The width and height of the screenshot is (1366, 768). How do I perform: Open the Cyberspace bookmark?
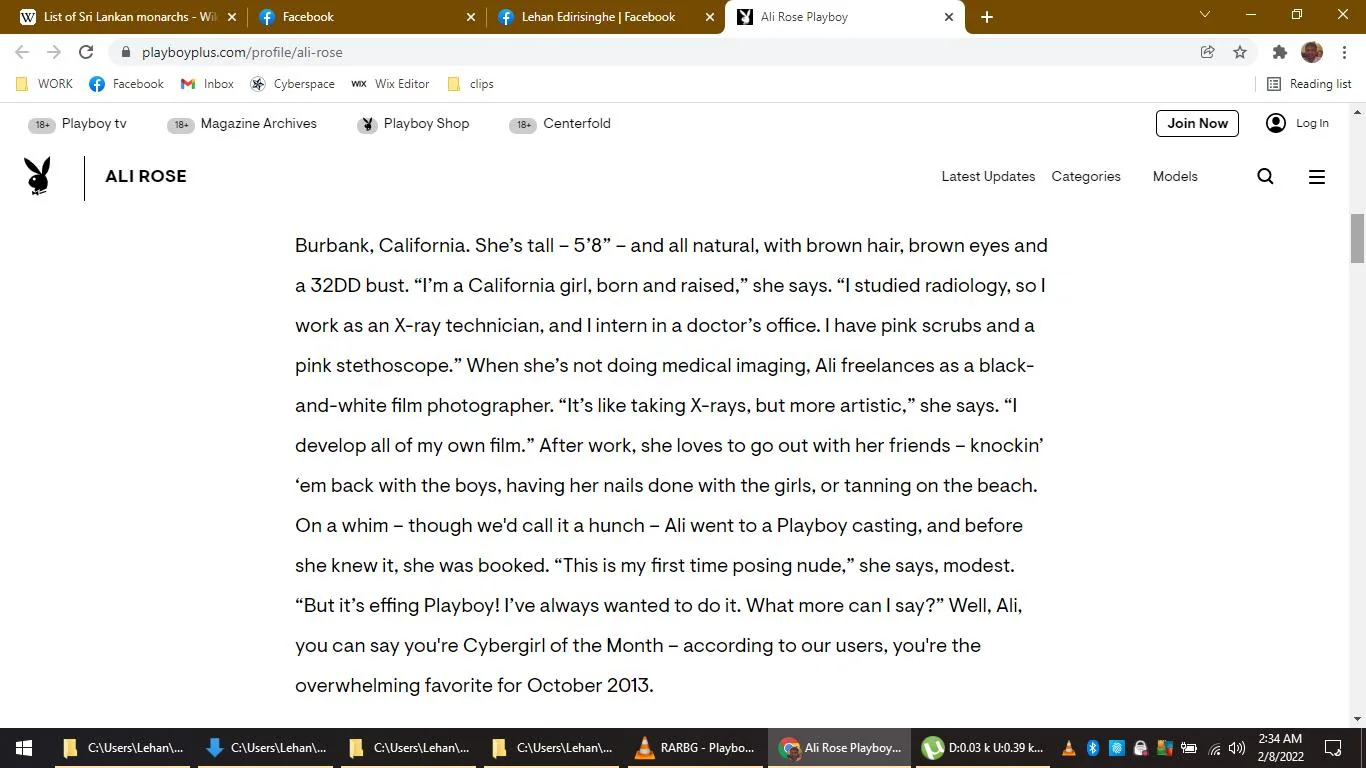[293, 84]
